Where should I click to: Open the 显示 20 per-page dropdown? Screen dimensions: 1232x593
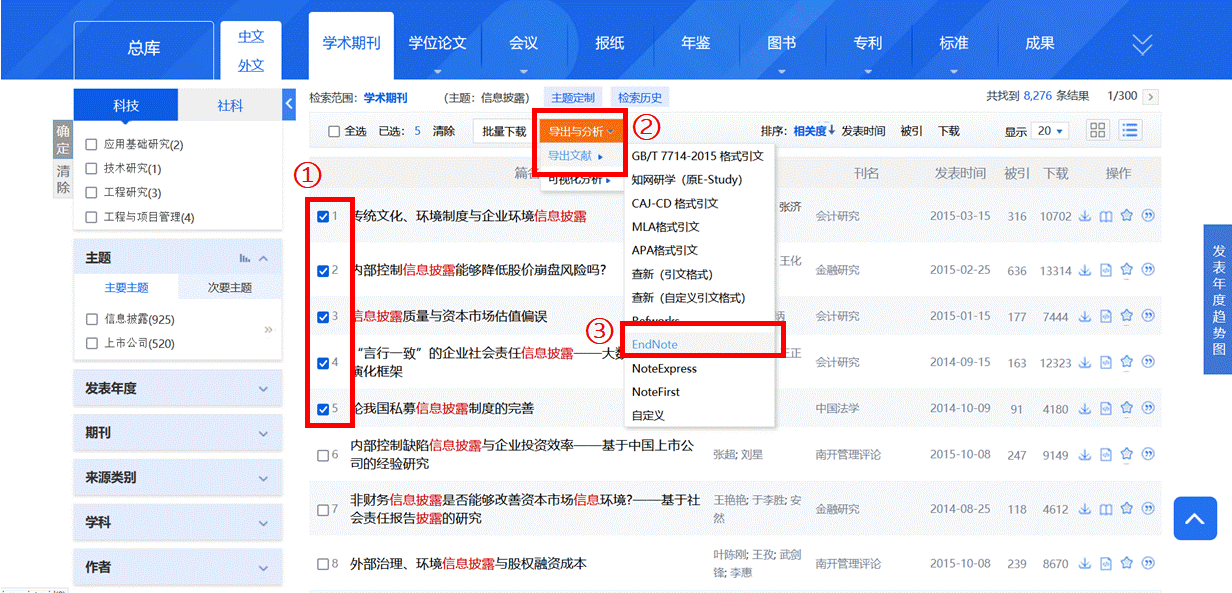[1049, 131]
